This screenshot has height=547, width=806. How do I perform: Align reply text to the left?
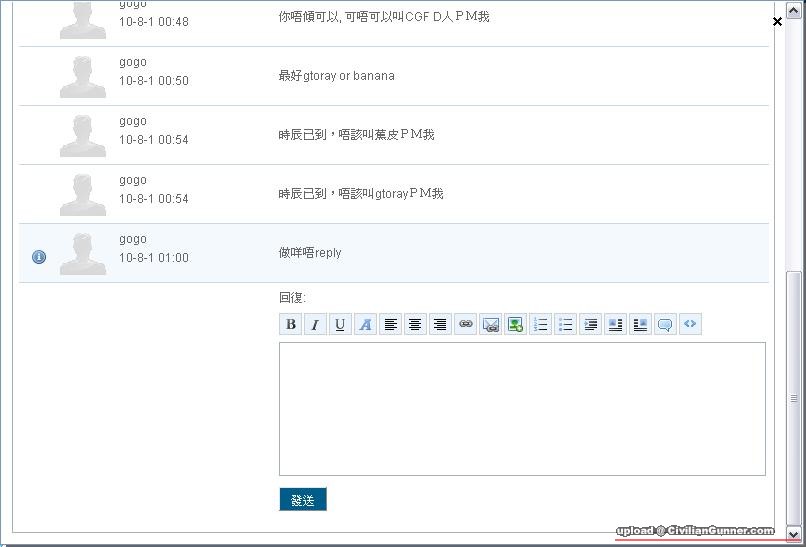[390, 324]
